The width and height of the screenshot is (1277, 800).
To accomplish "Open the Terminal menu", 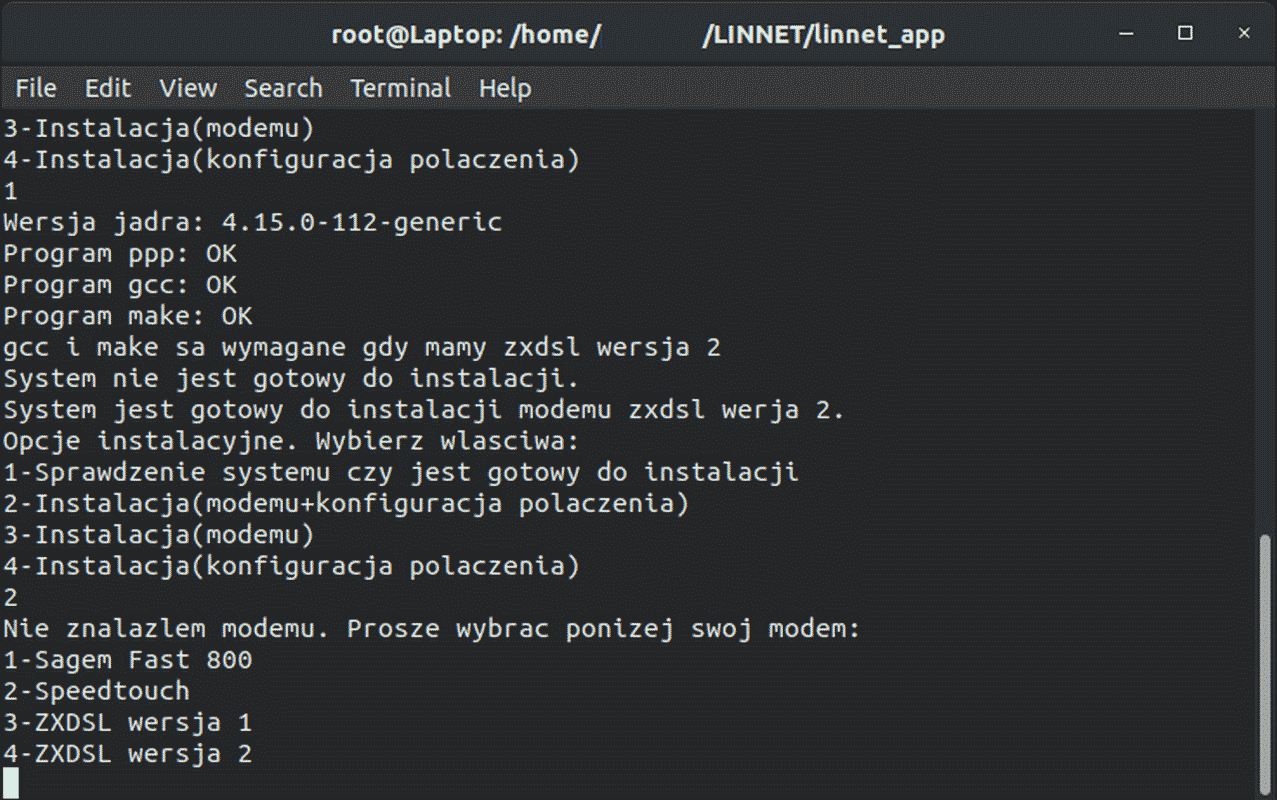I will coord(401,88).
